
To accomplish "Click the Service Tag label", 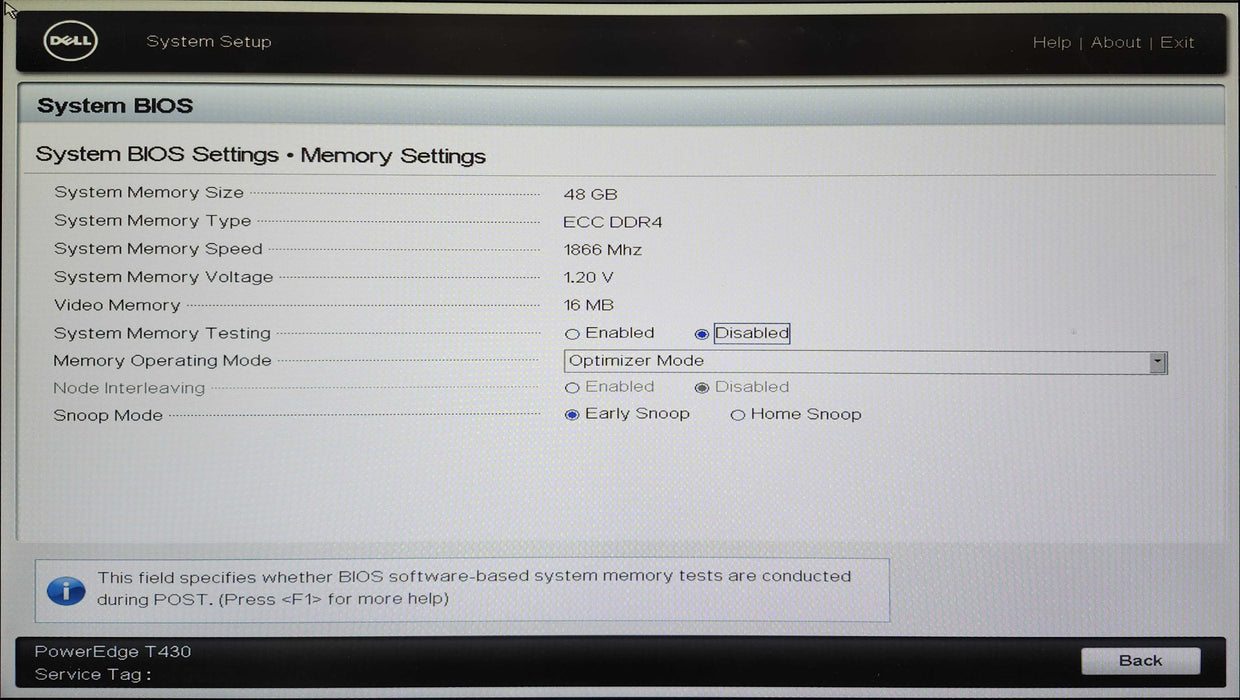I will pyautogui.click(x=93, y=674).
